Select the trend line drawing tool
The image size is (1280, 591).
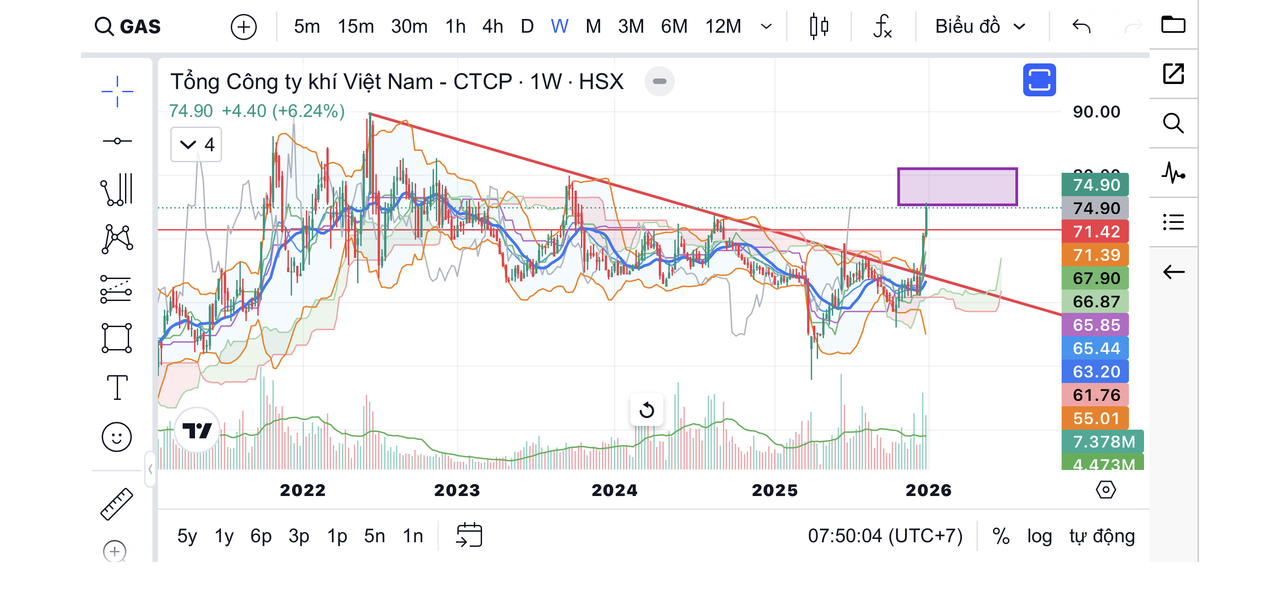[117, 141]
